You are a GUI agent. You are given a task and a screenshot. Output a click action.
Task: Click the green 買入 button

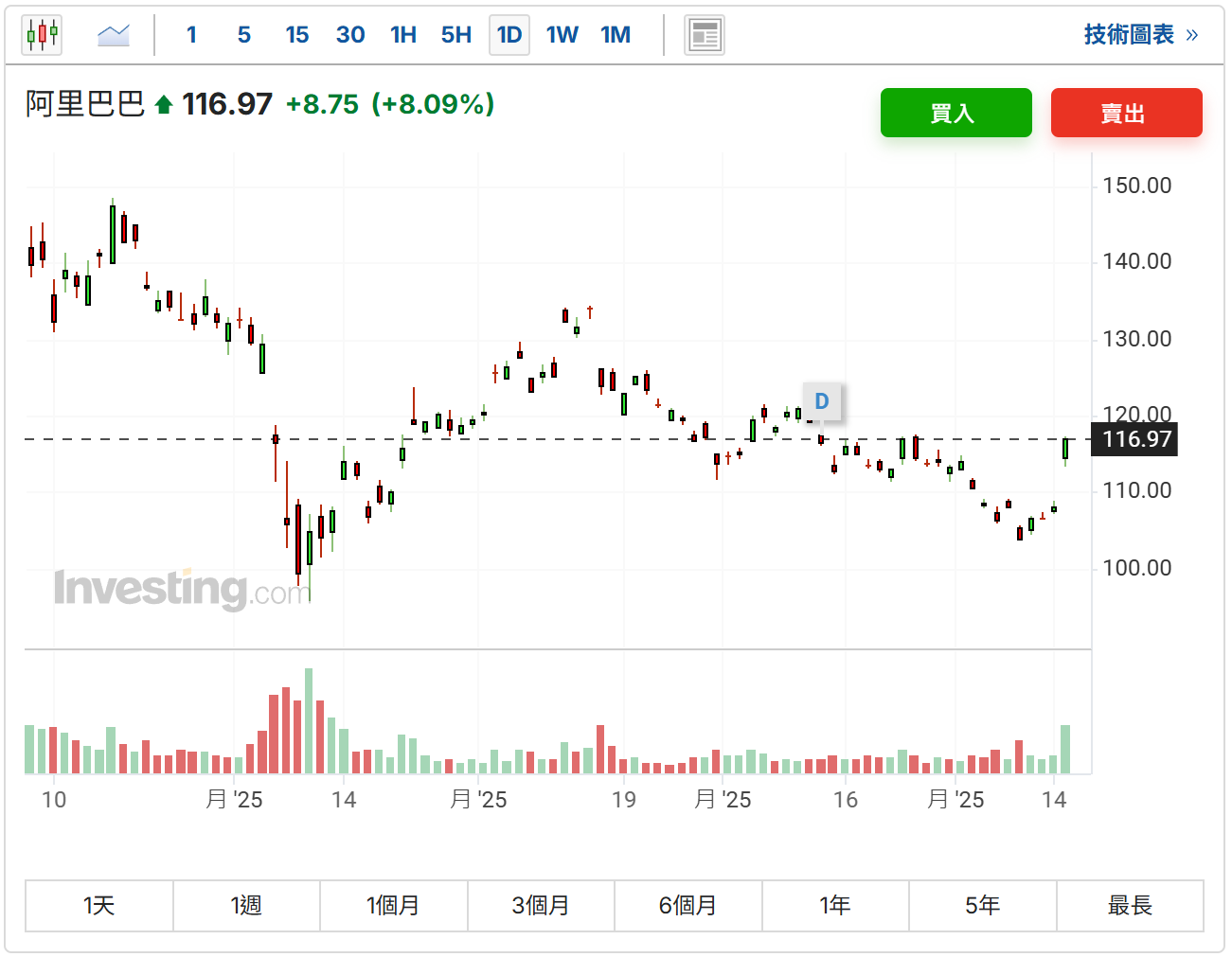tap(956, 113)
